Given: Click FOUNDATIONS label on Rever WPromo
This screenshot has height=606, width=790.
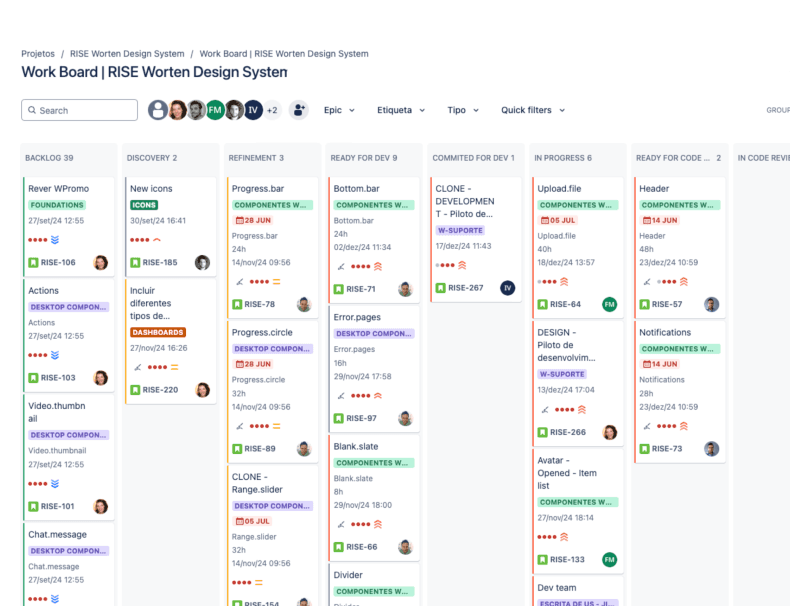Looking at the screenshot, I should point(57,205).
